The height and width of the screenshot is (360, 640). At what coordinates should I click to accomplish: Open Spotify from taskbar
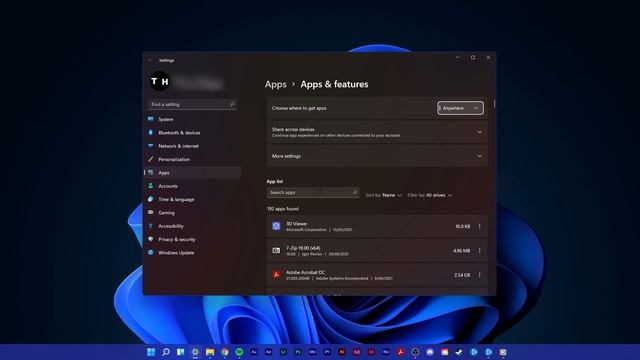[239, 352]
